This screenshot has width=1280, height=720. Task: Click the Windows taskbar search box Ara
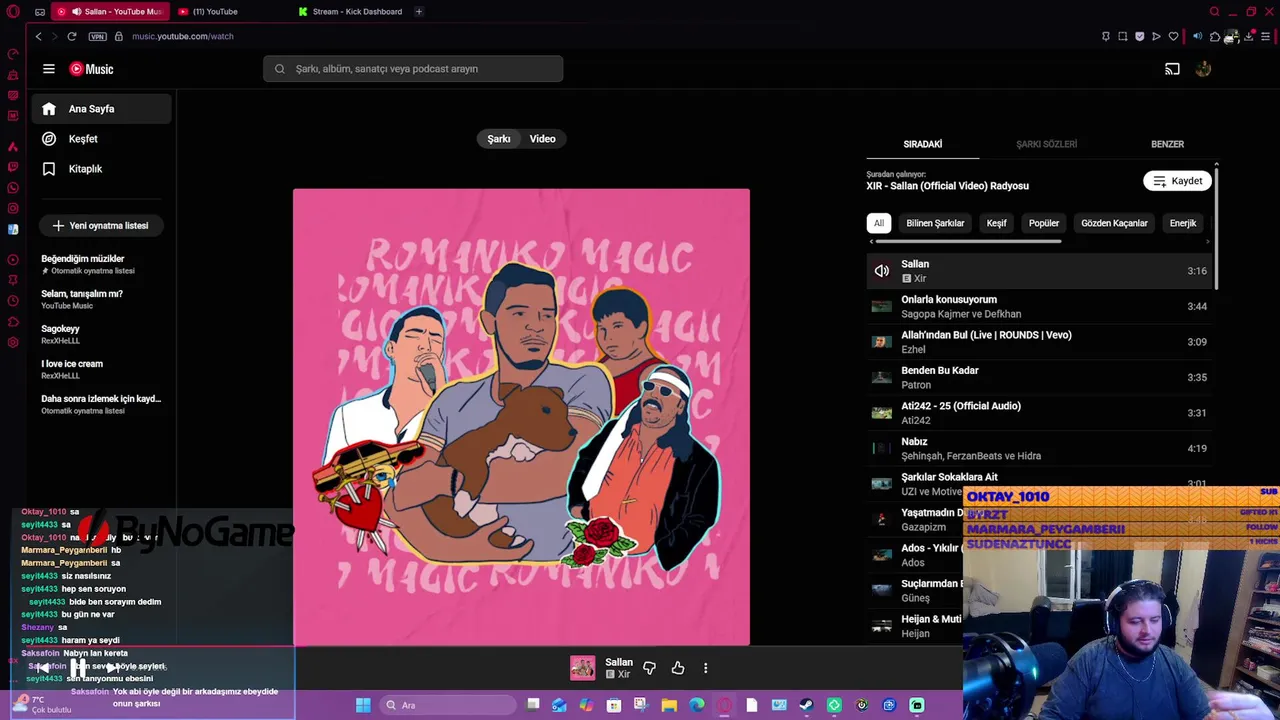[446, 705]
